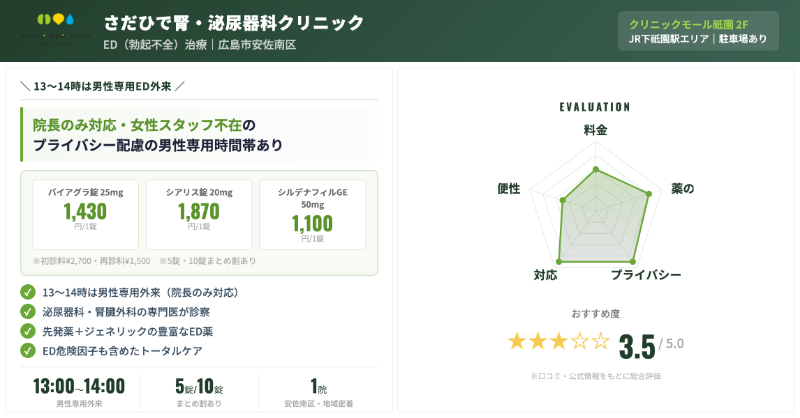Screen dimensions: 800x418
Task: Click the 13:00~14:00 男性専用外来 stat
Action: 79,391
